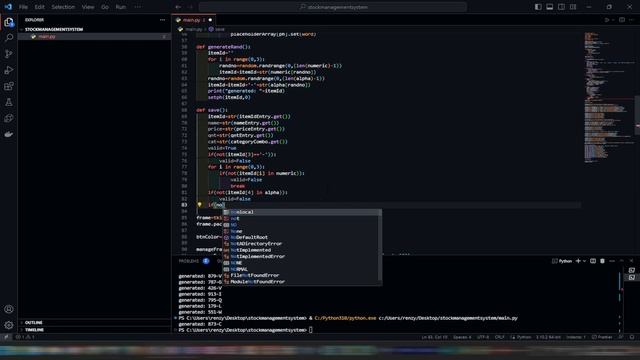Screen dimensions: 640x360
Task: Open the Extensions view
Action: click(9, 86)
